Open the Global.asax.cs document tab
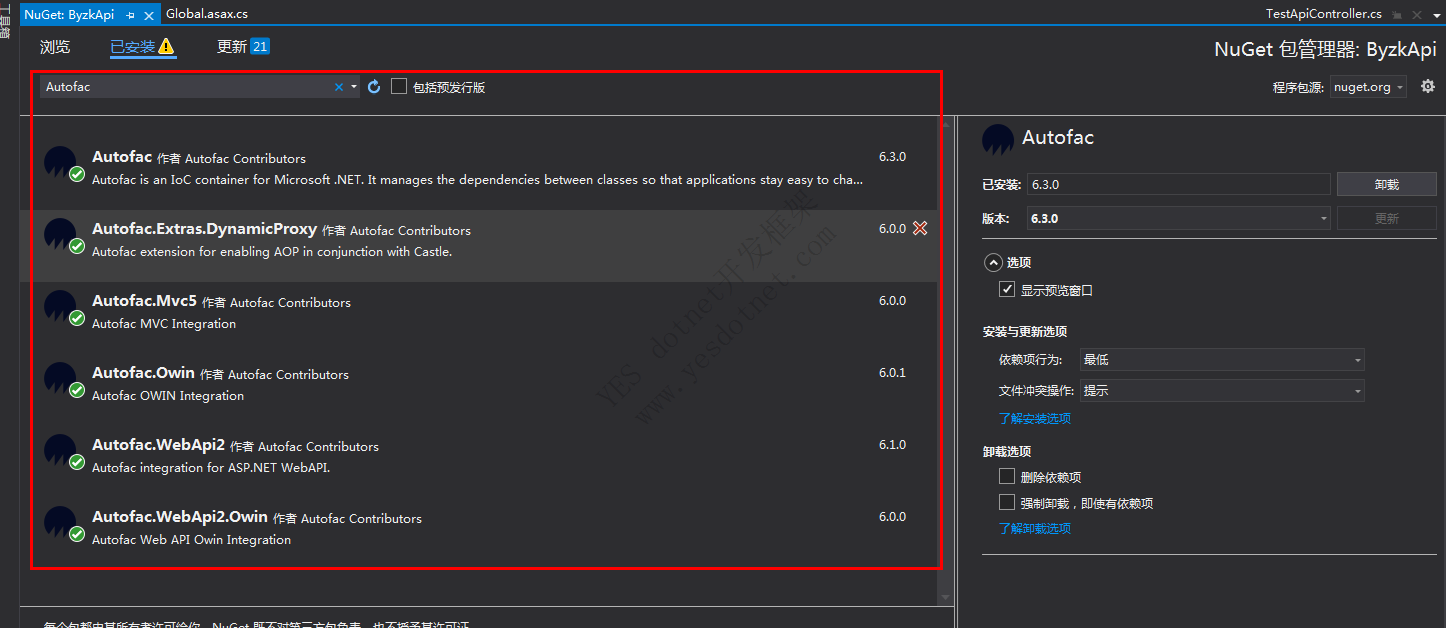Viewport: 1446px width, 628px height. [x=207, y=14]
